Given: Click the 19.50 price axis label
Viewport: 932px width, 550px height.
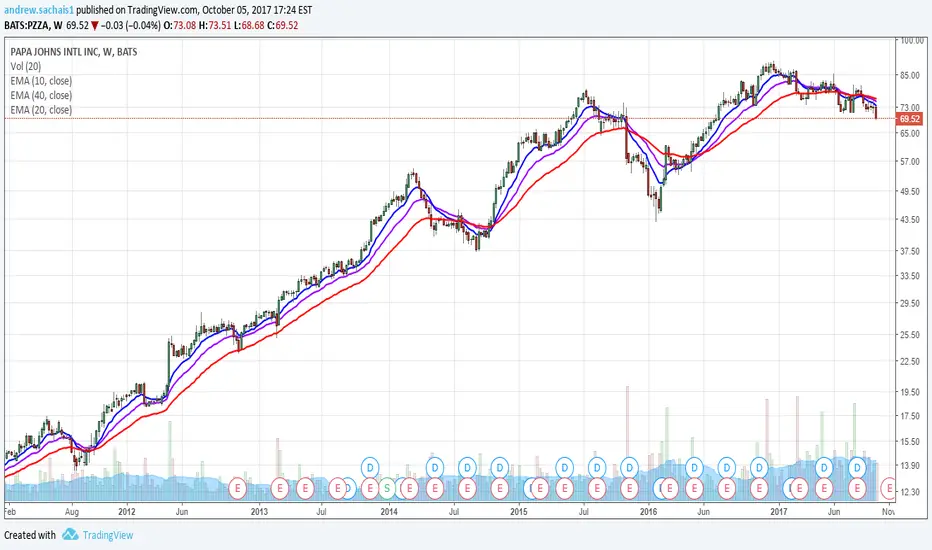Looking at the screenshot, I should pos(910,392).
